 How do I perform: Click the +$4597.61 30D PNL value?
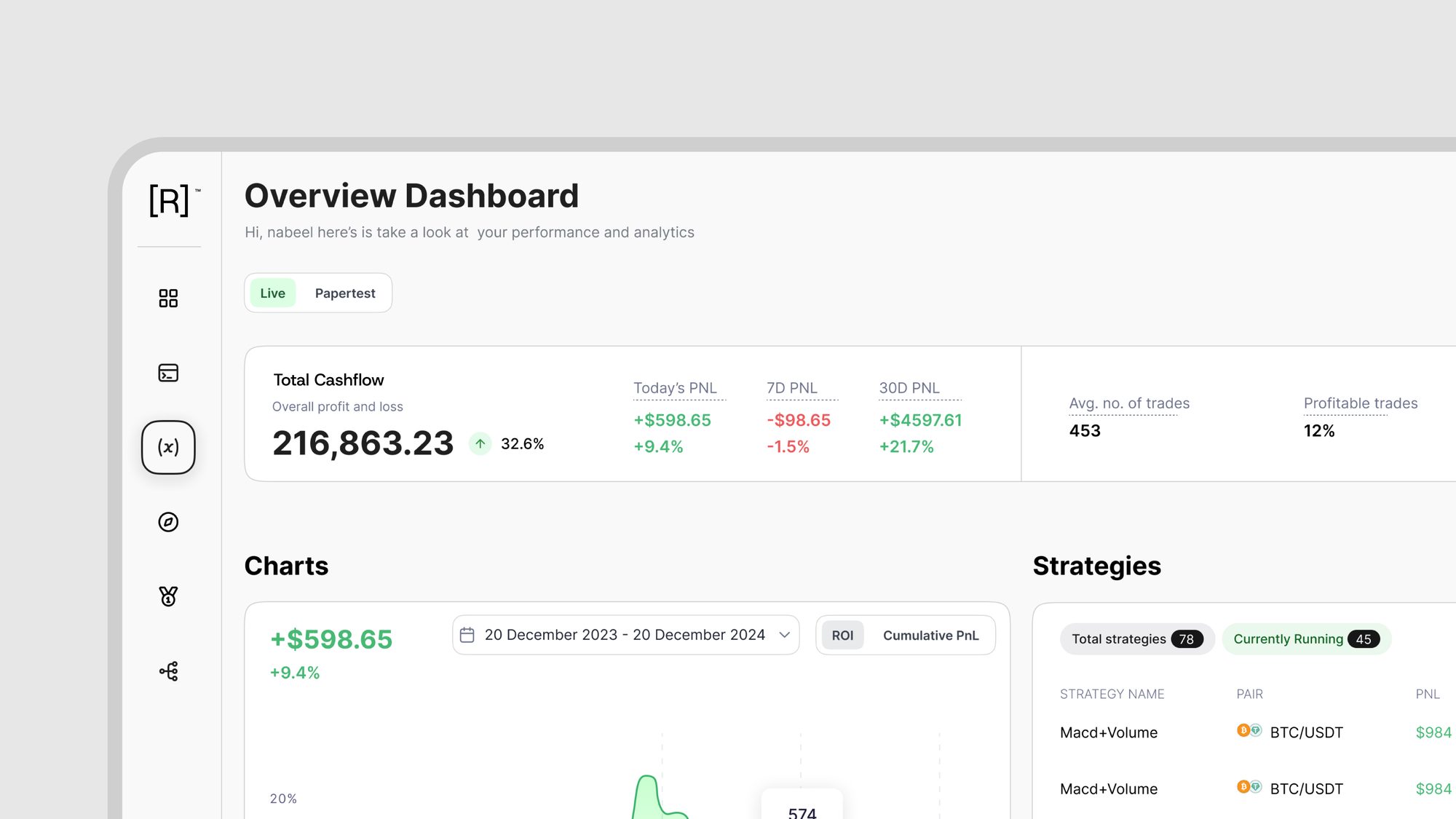(x=920, y=420)
